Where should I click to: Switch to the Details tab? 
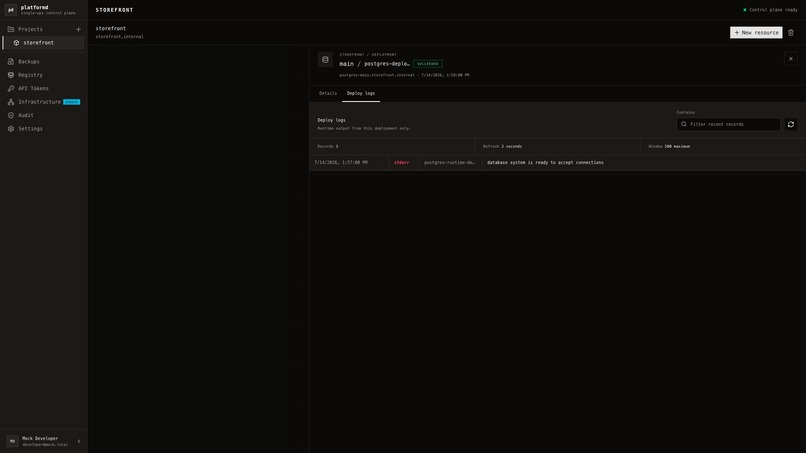[x=328, y=94]
